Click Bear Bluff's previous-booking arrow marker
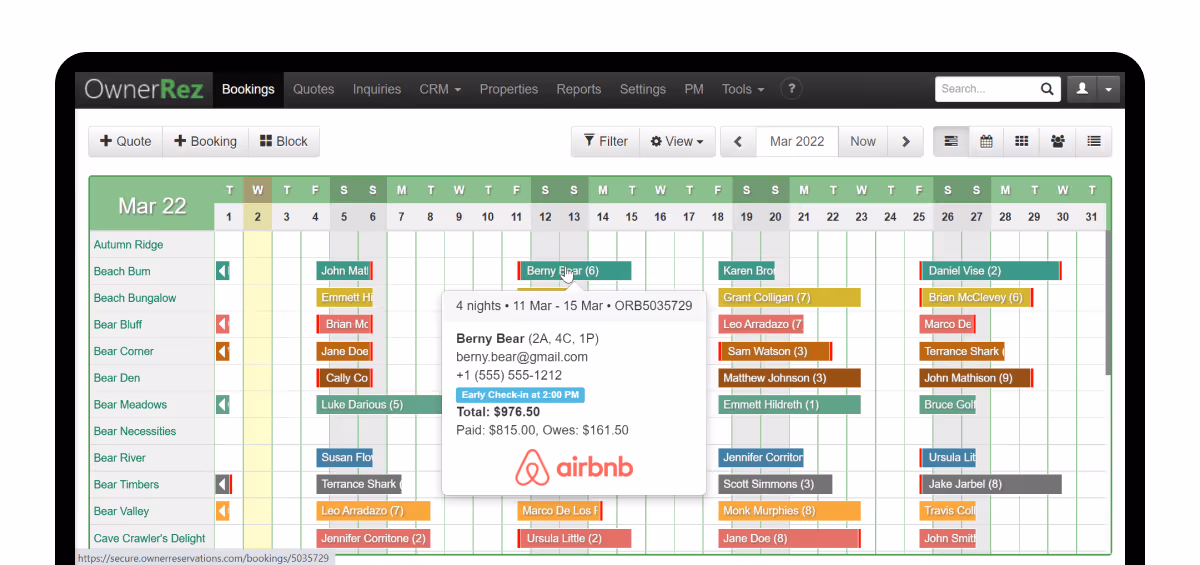The height and width of the screenshot is (565, 1200). (223, 324)
